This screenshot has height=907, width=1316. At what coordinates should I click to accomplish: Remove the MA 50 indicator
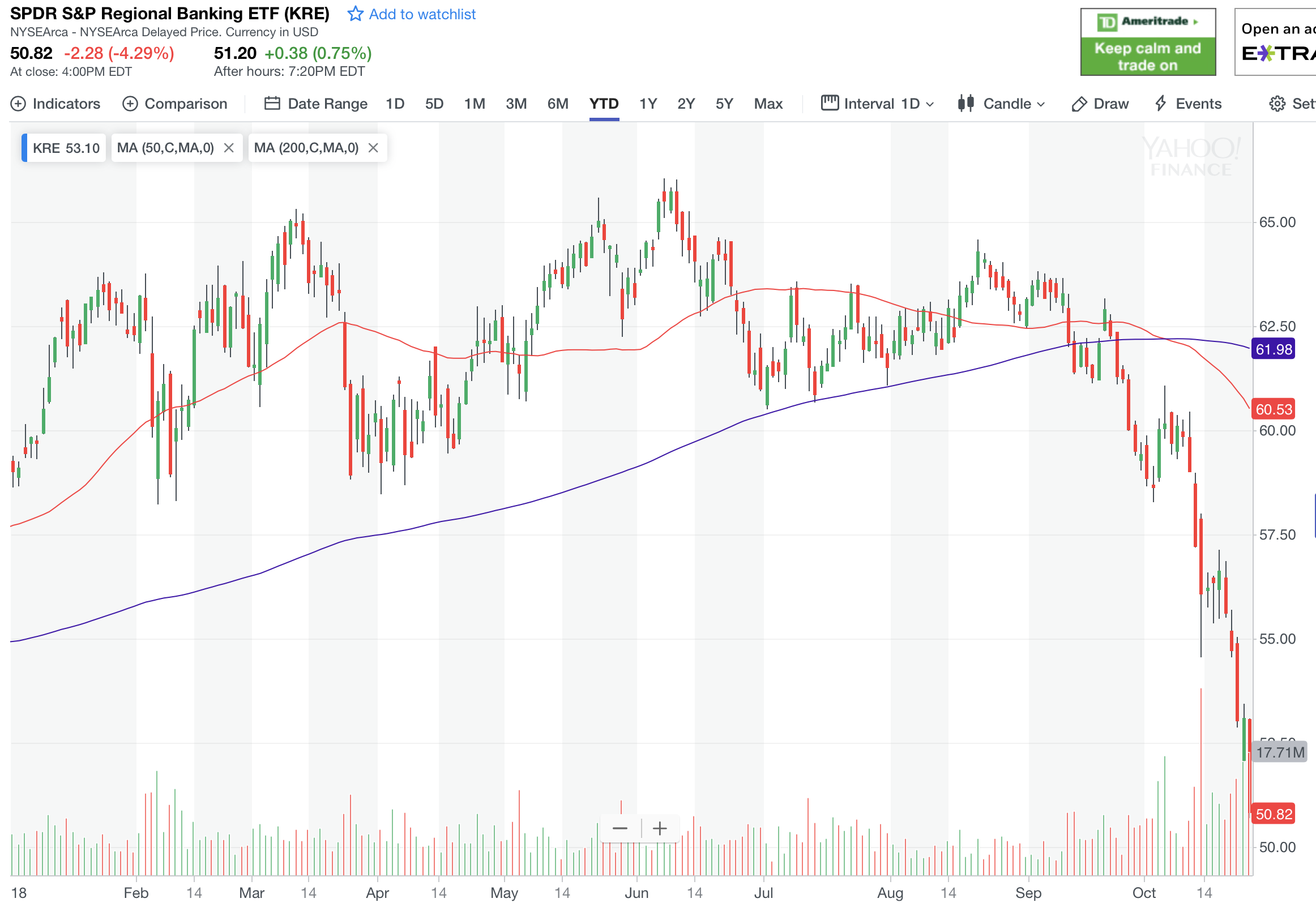tap(229, 148)
